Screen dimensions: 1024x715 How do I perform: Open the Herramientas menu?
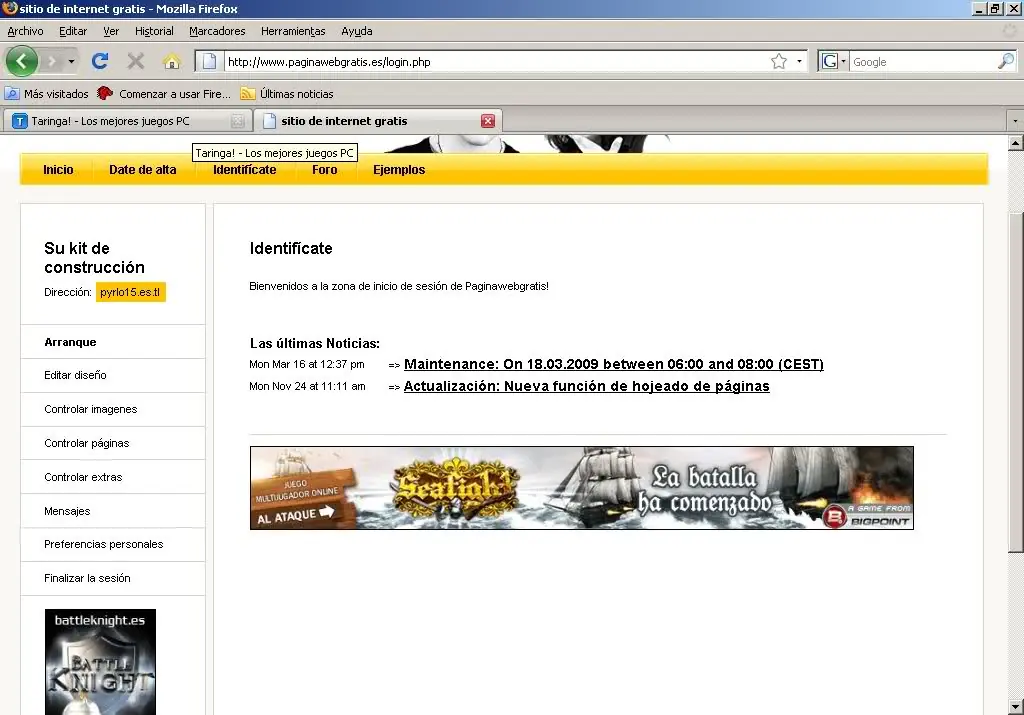pyautogui.click(x=293, y=31)
